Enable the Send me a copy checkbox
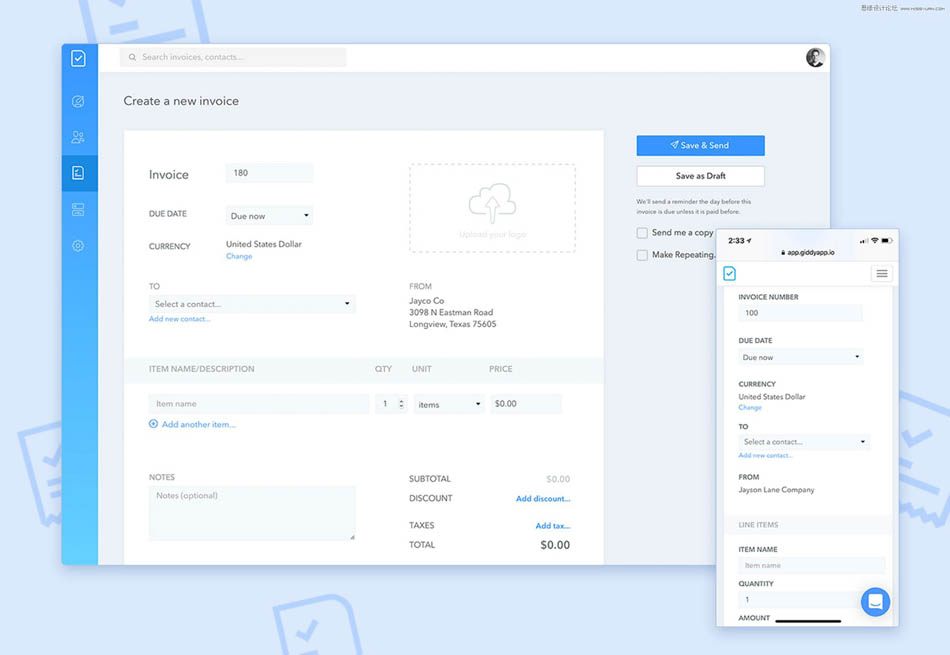 [x=642, y=233]
